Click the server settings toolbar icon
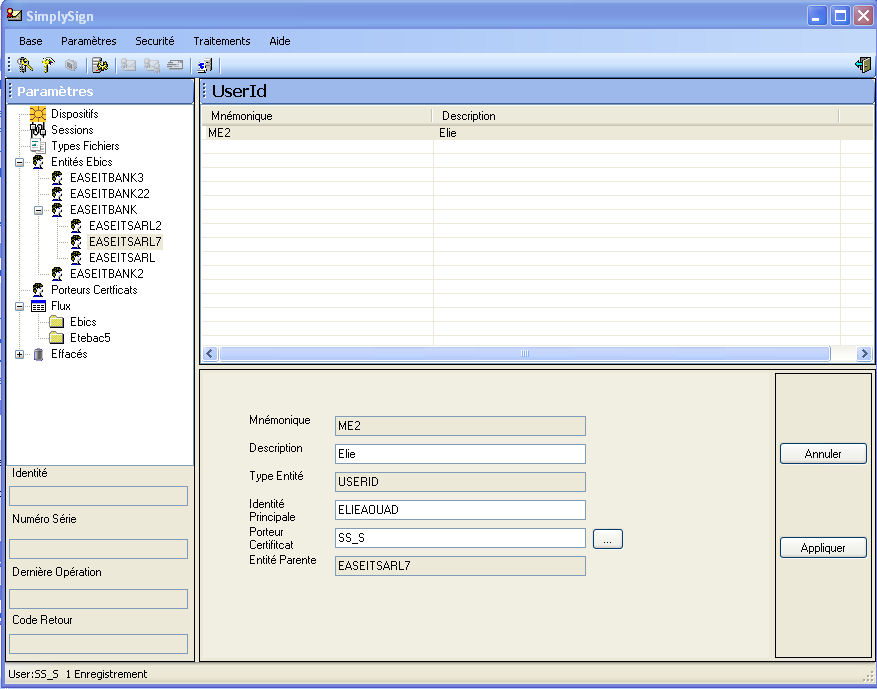The height and width of the screenshot is (689, 877). click(x=100, y=65)
